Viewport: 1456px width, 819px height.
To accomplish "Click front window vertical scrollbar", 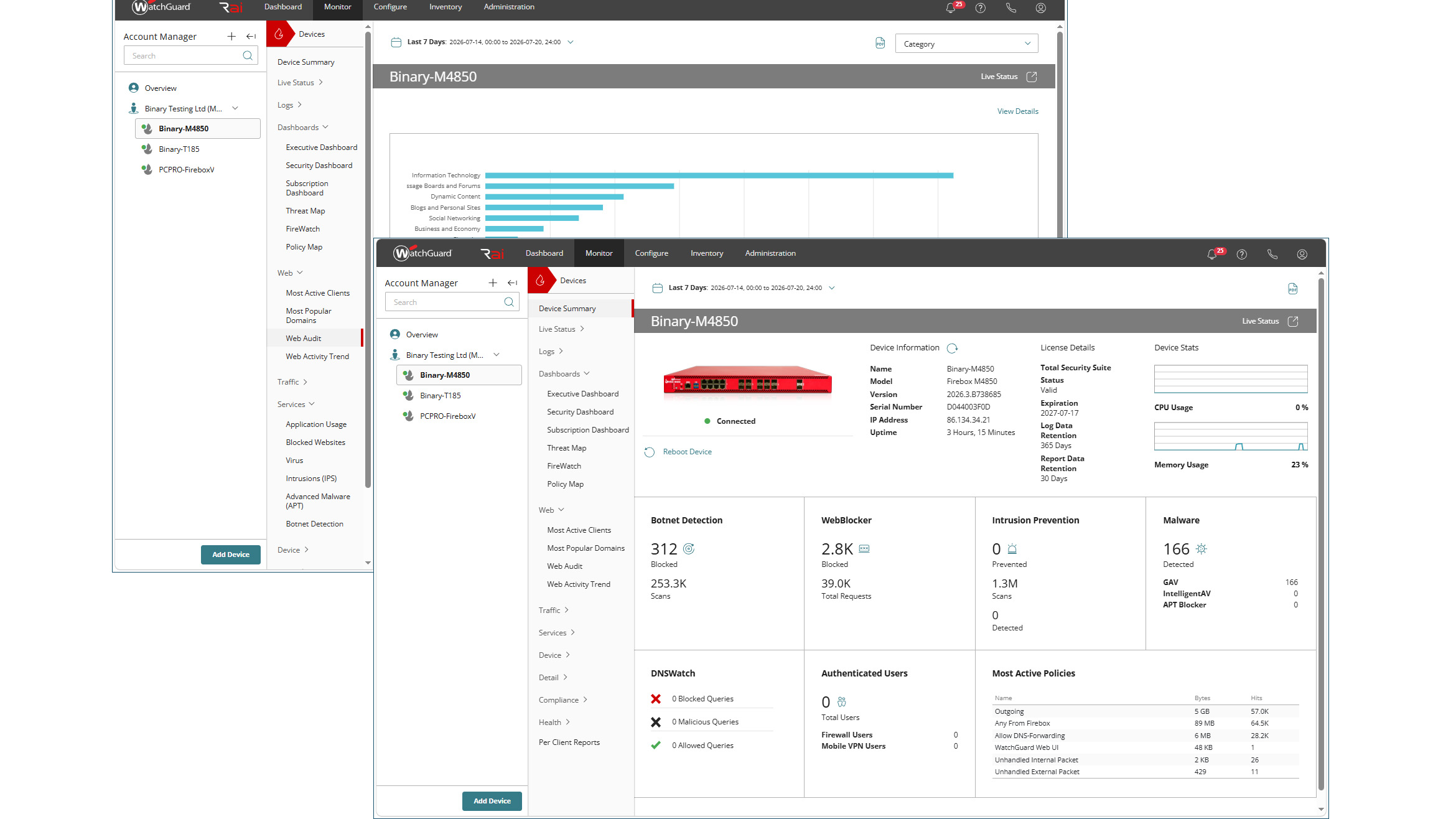I will 1321,535.
